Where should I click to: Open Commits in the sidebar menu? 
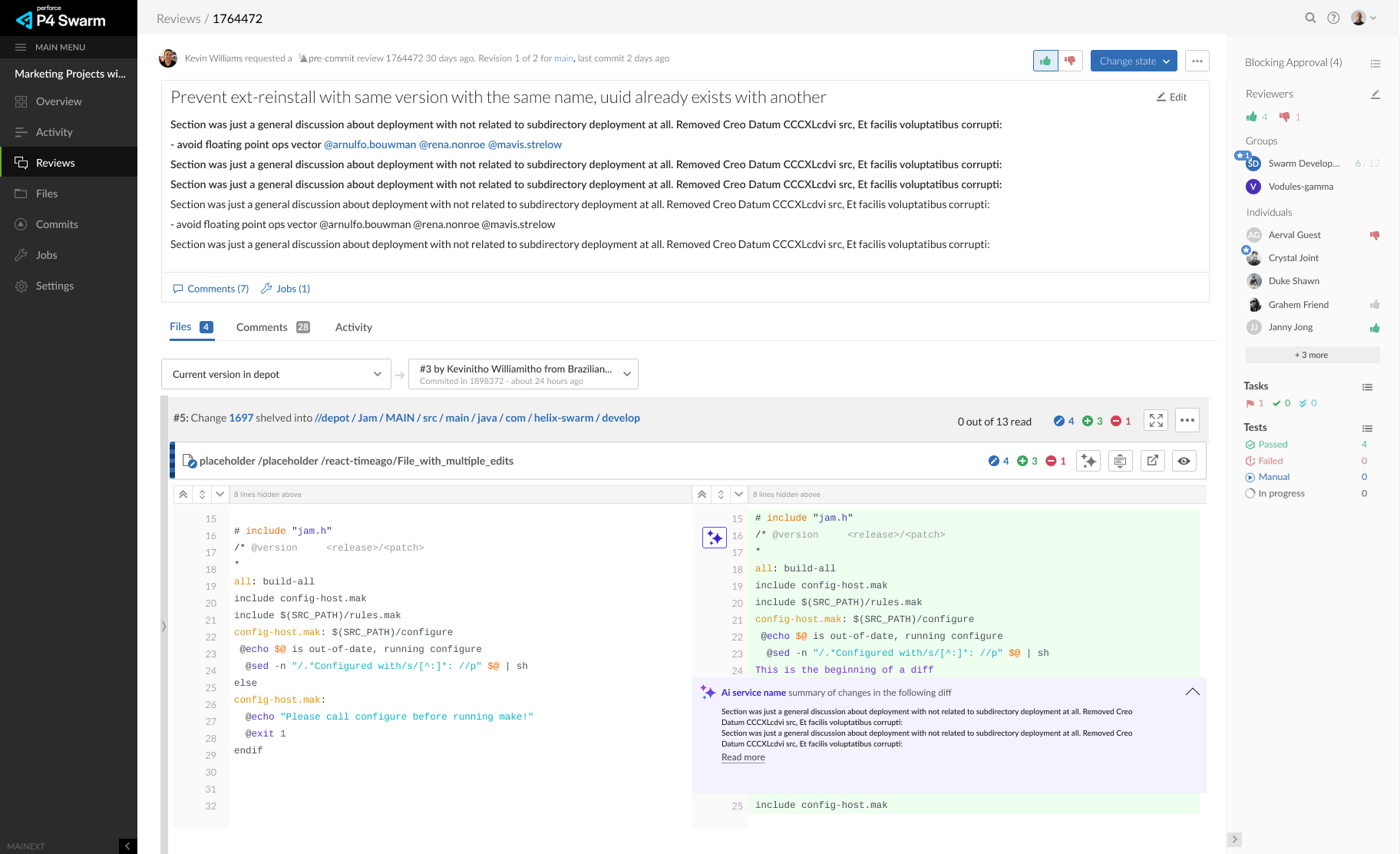tap(57, 224)
